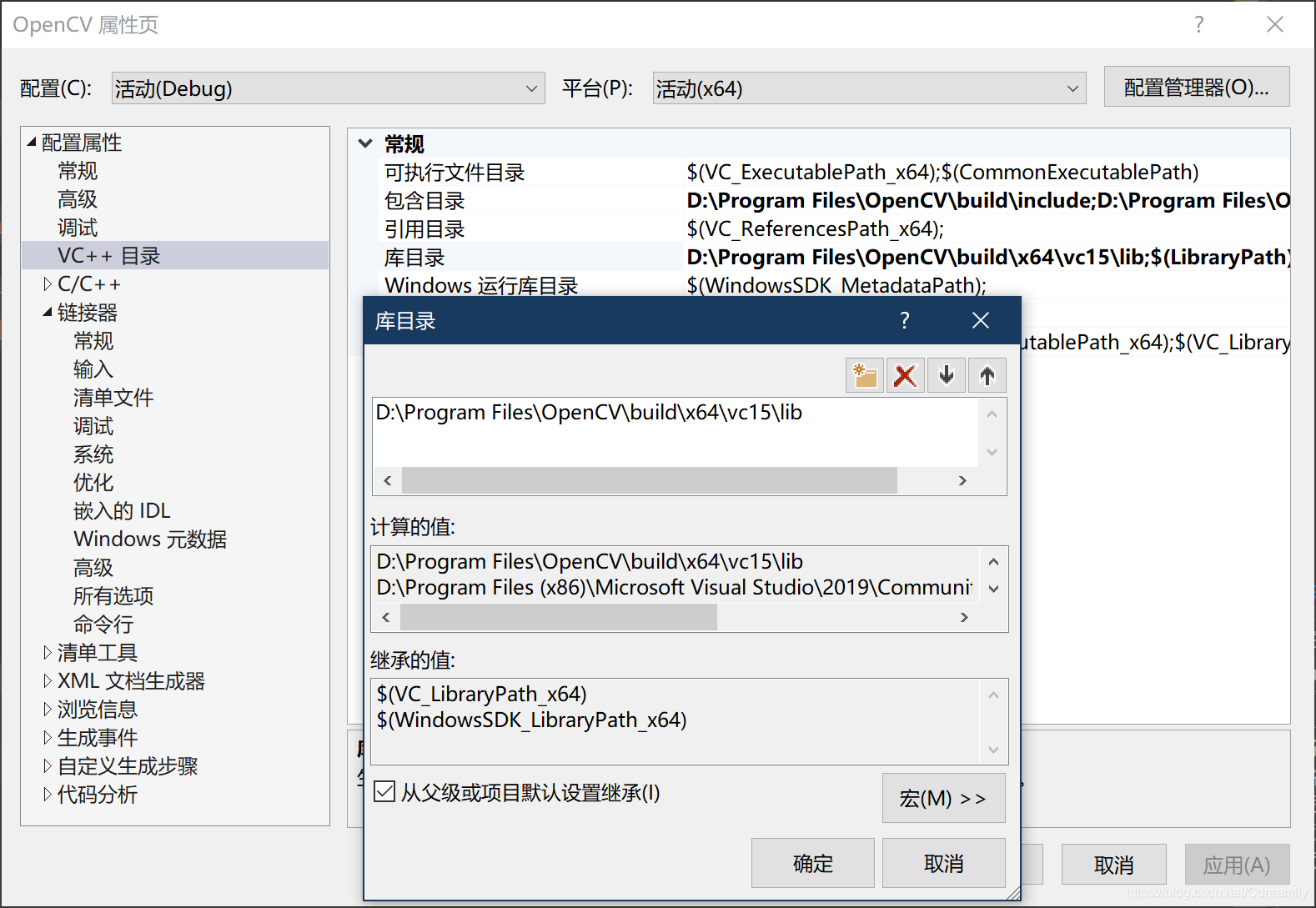Open 配置管理器(O)... button
1316x908 pixels.
(x=1197, y=87)
